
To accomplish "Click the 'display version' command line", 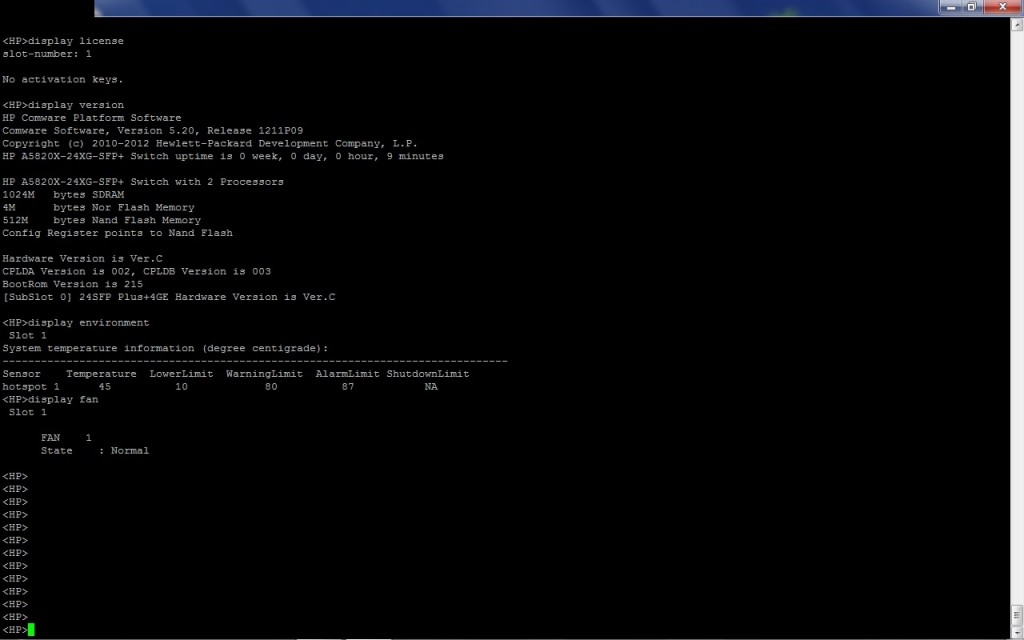I will 63,105.
